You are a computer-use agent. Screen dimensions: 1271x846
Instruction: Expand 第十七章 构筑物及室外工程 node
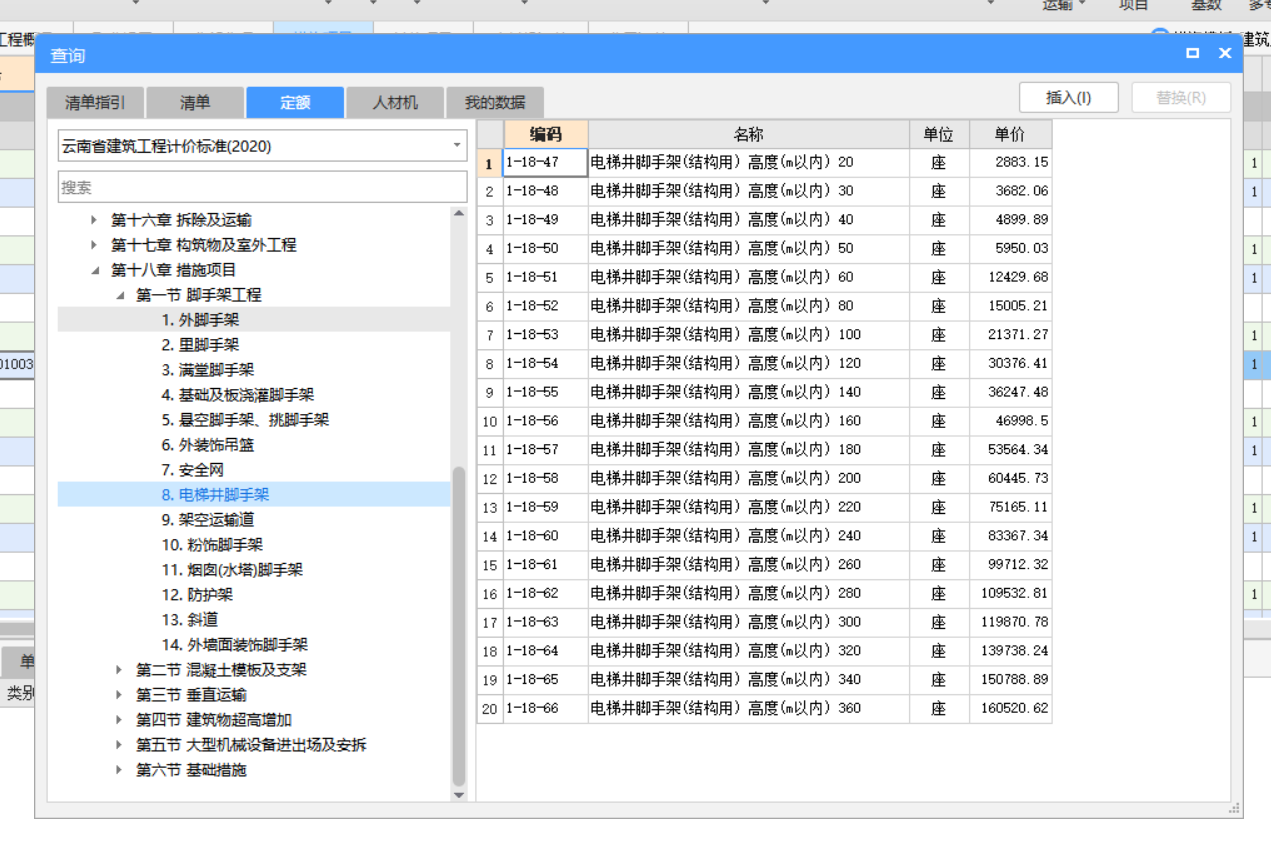pos(94,245)
